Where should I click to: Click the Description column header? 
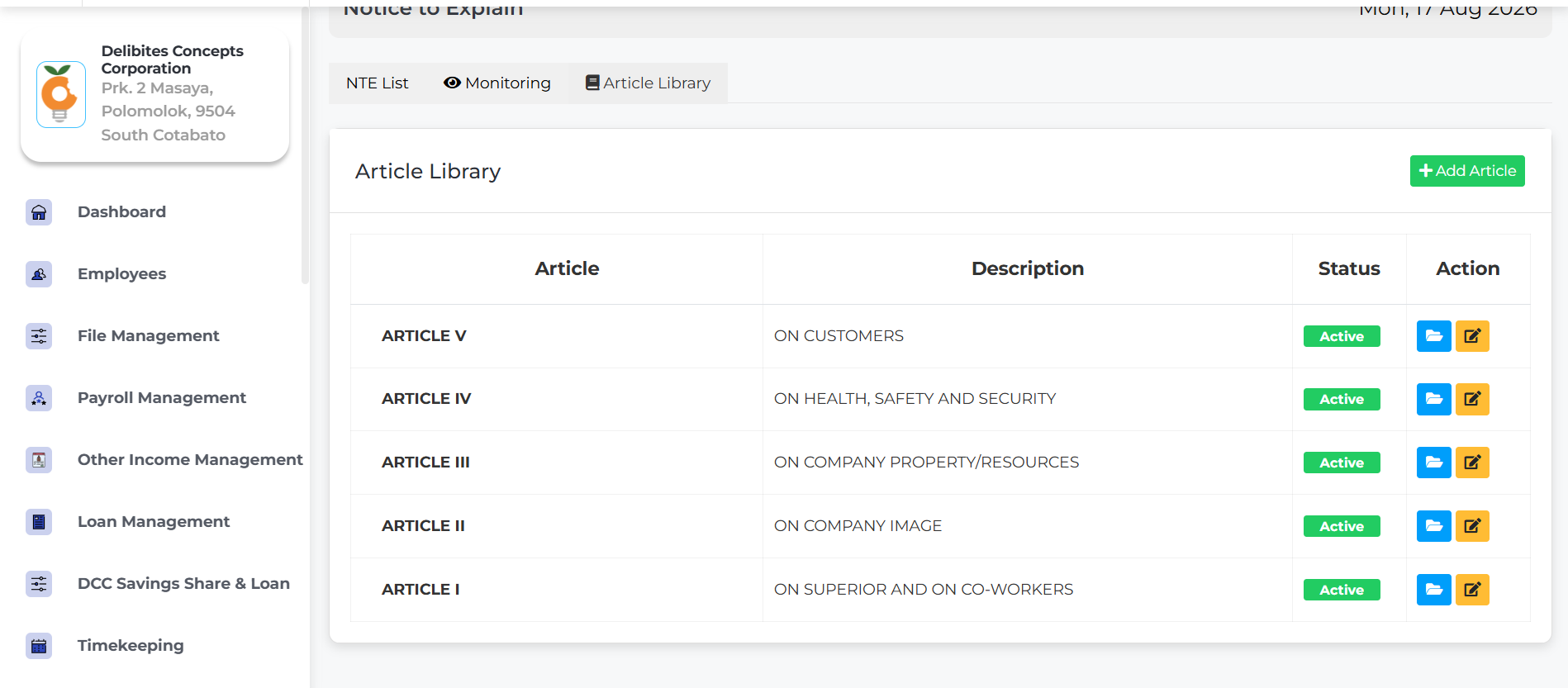[1028, 268]
